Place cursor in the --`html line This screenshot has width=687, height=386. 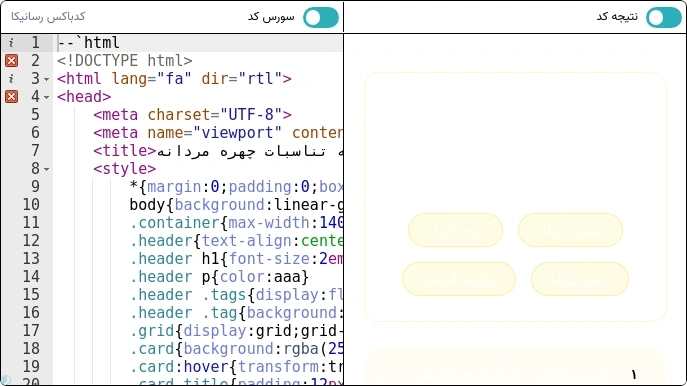tap(89, 42)
